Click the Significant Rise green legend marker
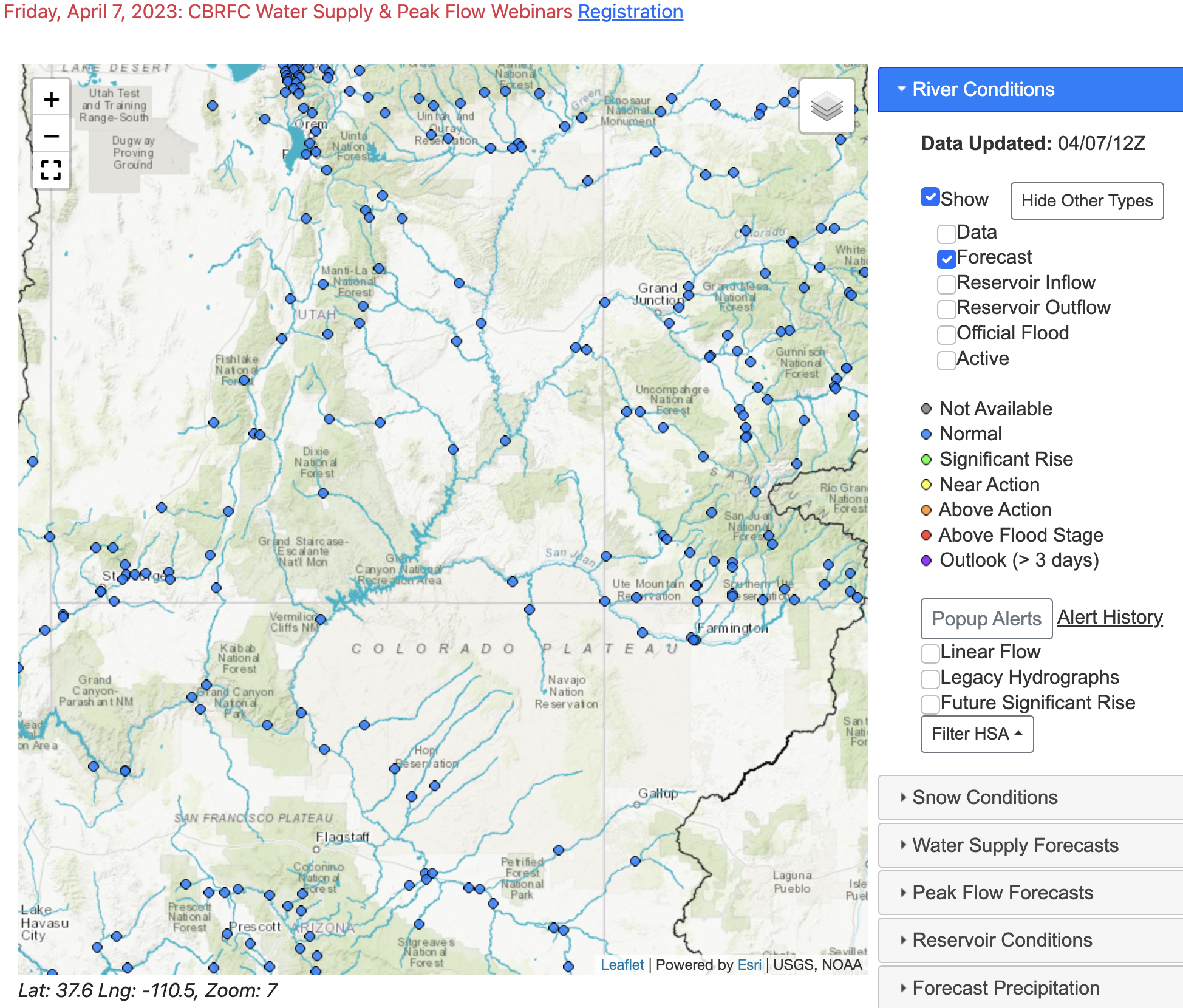 926,460
